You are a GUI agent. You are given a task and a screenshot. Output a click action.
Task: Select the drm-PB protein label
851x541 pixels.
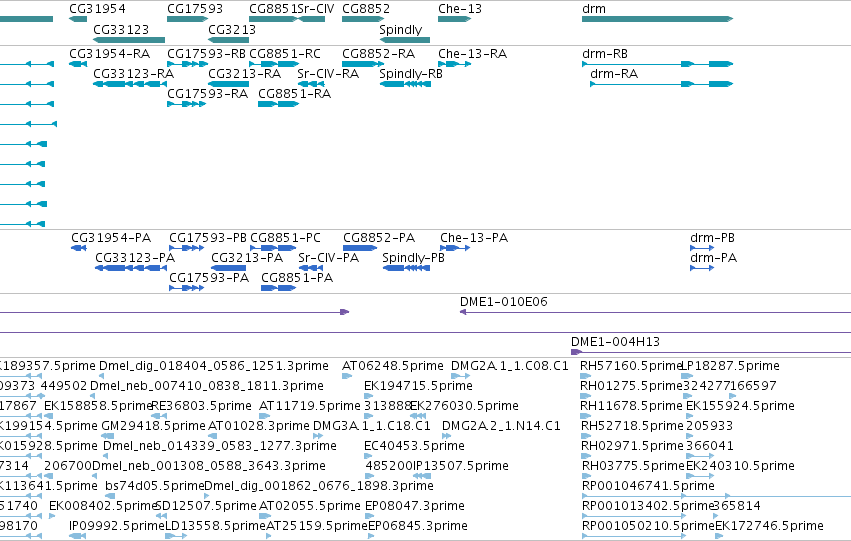712,238
